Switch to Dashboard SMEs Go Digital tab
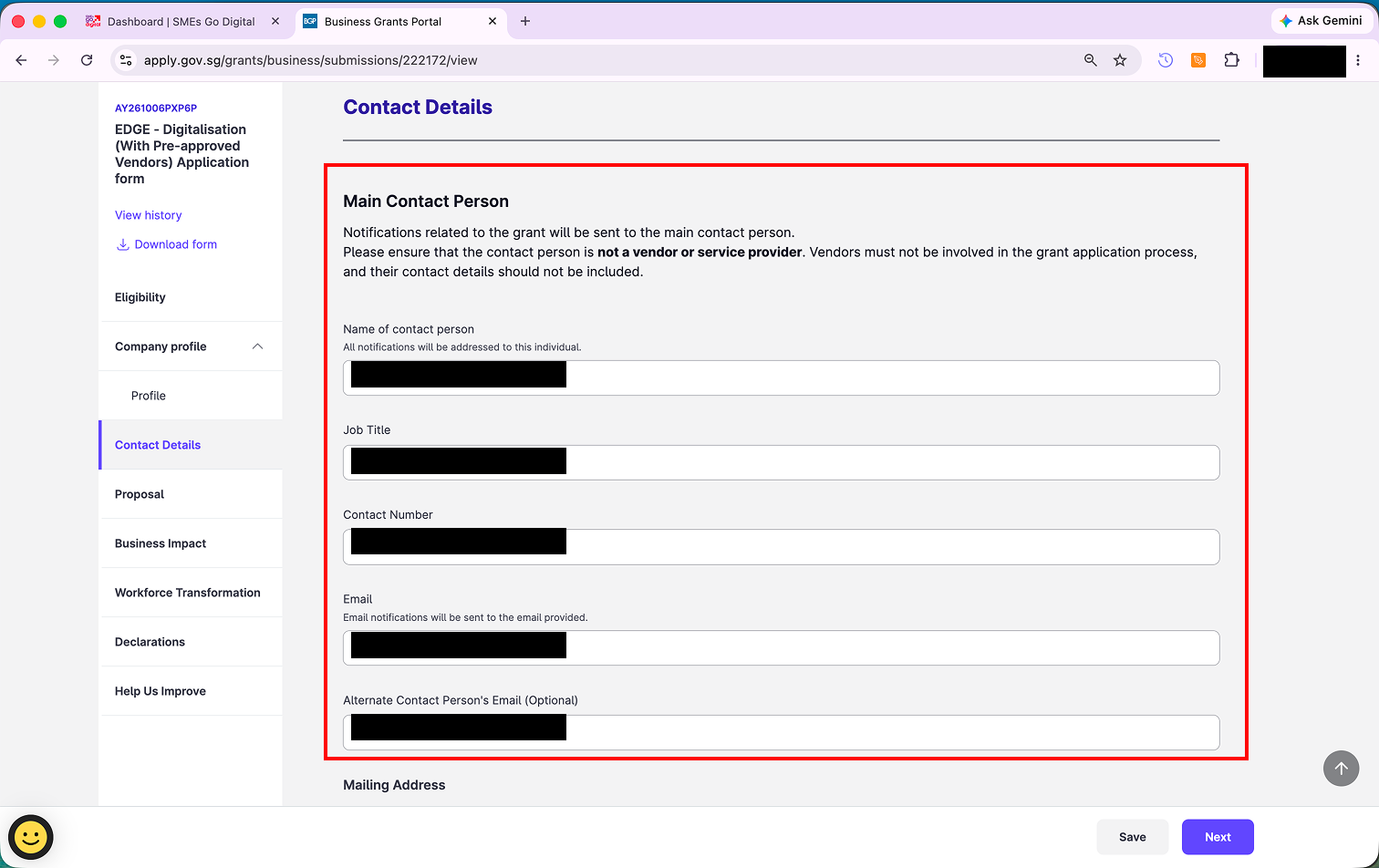Screen dimensions: 1379x868 (181, 21)
